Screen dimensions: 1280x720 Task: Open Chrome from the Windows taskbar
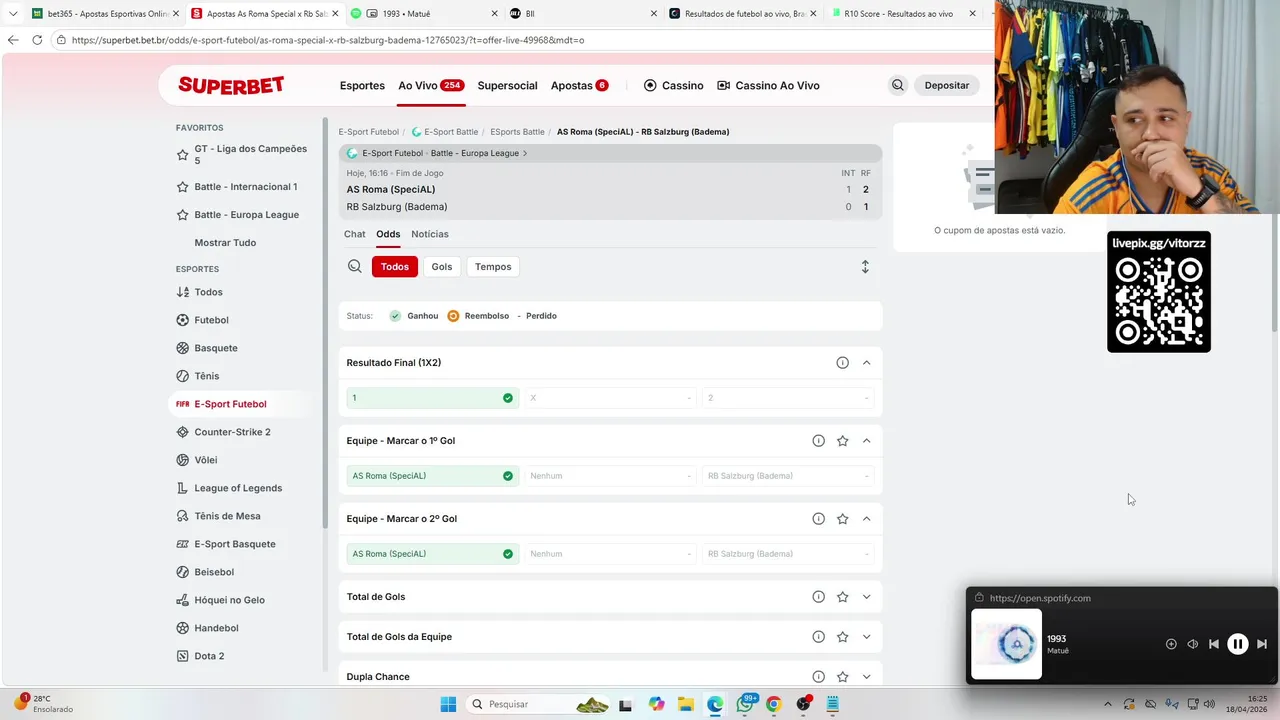(x=773, y=704)
